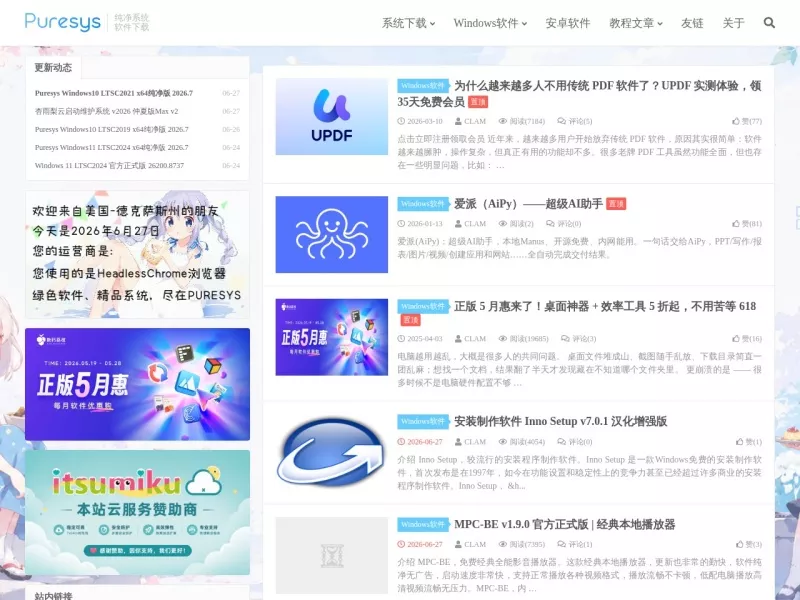The height and width of the screenshot is (600, 800).
Task: Click Windows软件 tag on 5月惠 article
Action: tap(423, 306)
